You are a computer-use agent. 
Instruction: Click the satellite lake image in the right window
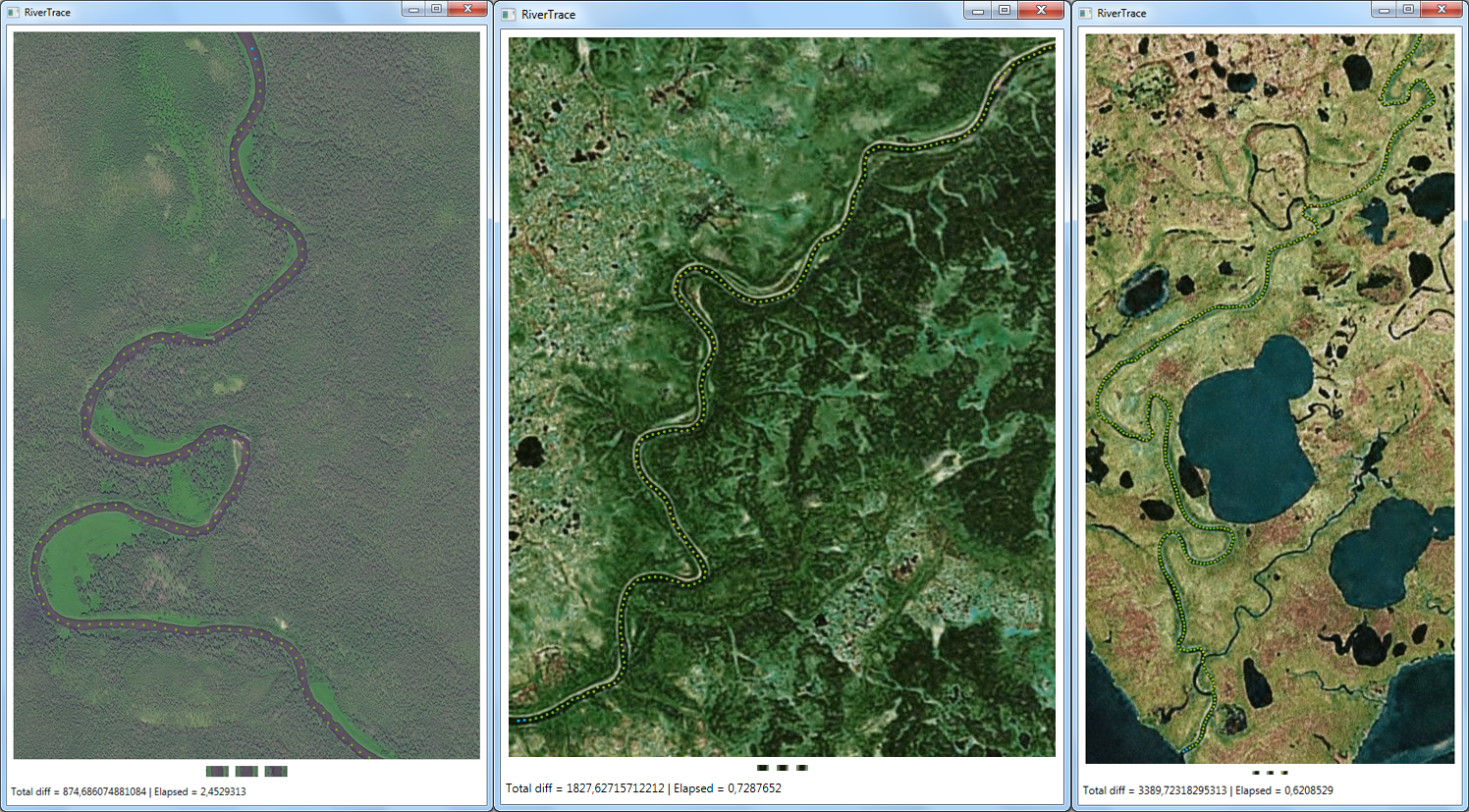pyautogui.click(x=1270, y=399)
